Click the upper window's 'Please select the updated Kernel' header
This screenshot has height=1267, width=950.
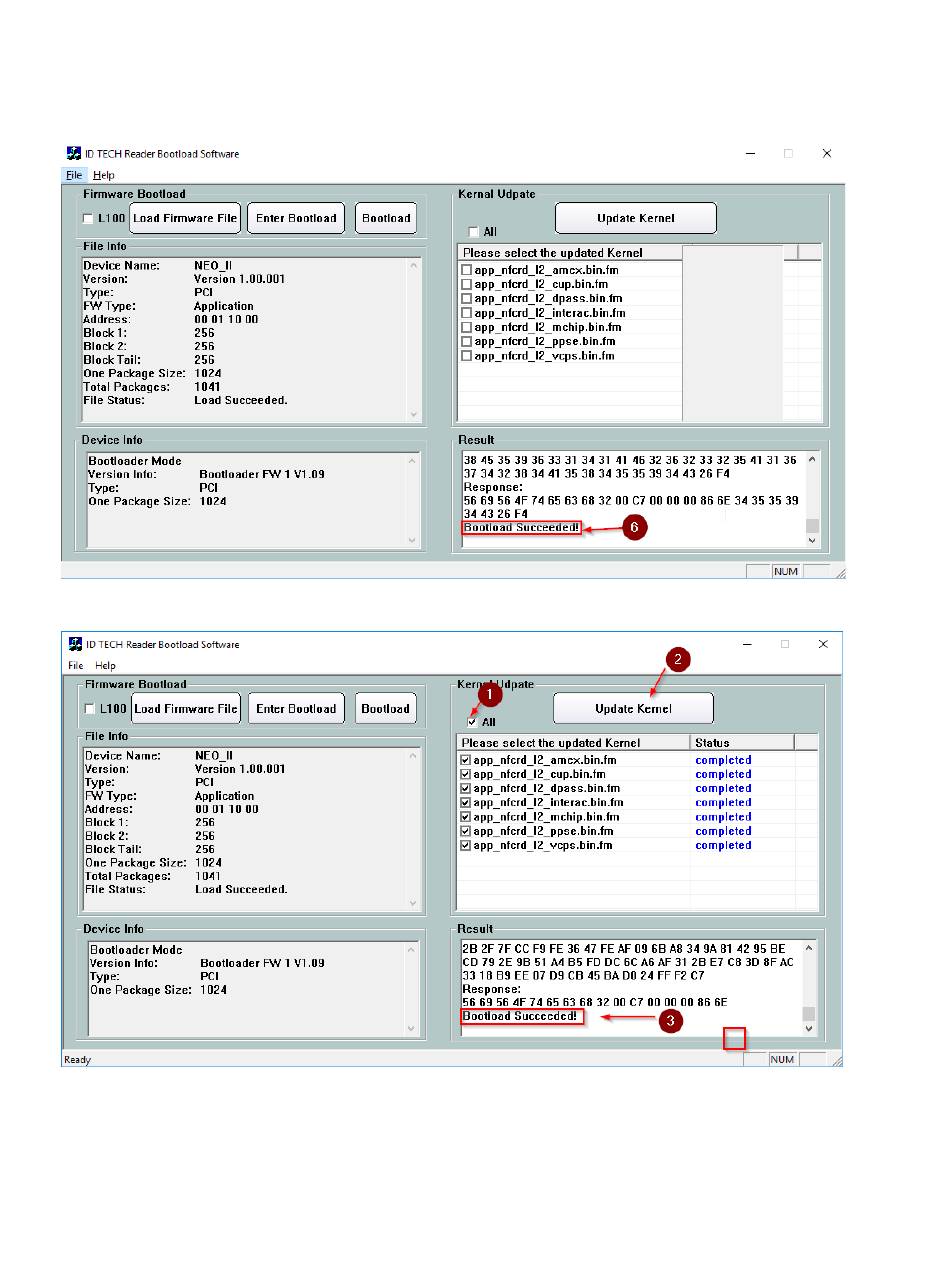[x=570, y=253]
